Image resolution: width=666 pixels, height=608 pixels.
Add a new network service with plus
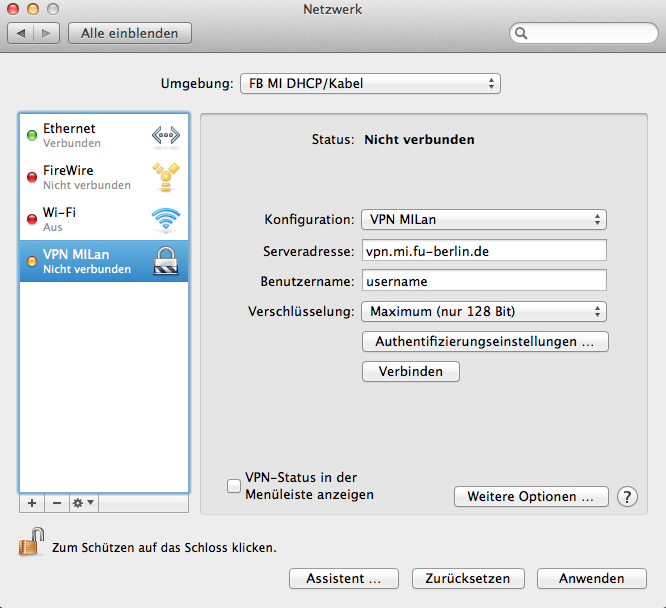pyautogui.click(x=31, y=502)
